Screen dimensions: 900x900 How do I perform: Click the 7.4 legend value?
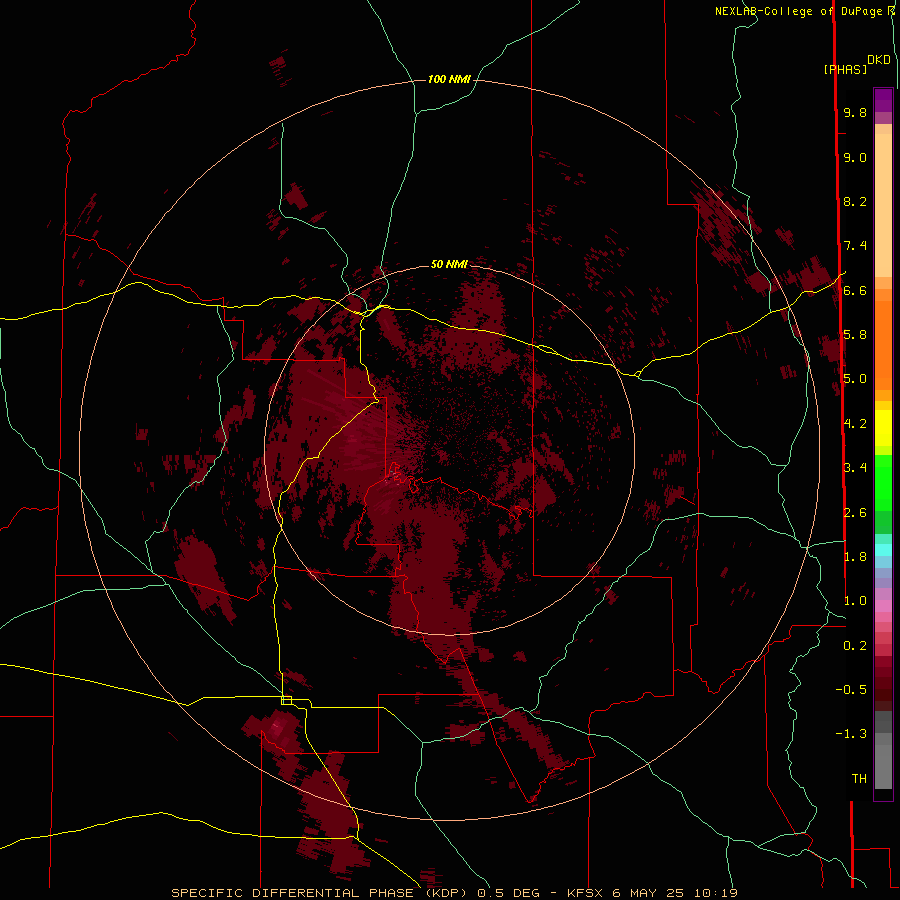[855, 246]
